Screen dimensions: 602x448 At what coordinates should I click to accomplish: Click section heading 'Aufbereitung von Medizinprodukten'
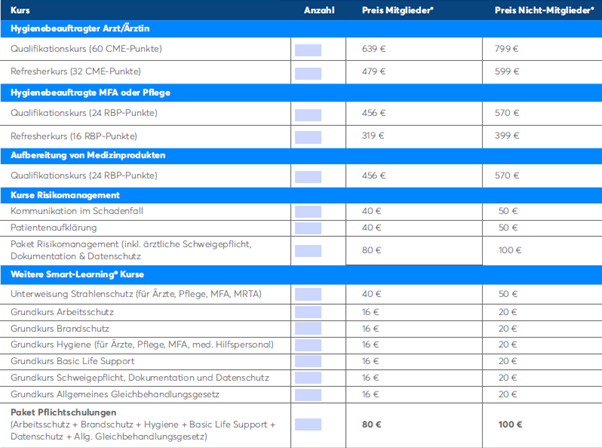click(88, 155)
